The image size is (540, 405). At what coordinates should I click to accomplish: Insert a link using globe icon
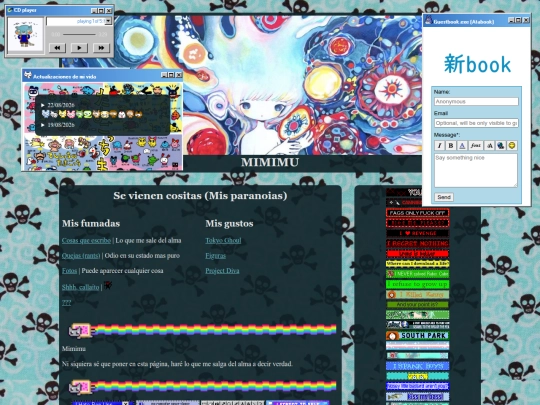pos(501,146)
